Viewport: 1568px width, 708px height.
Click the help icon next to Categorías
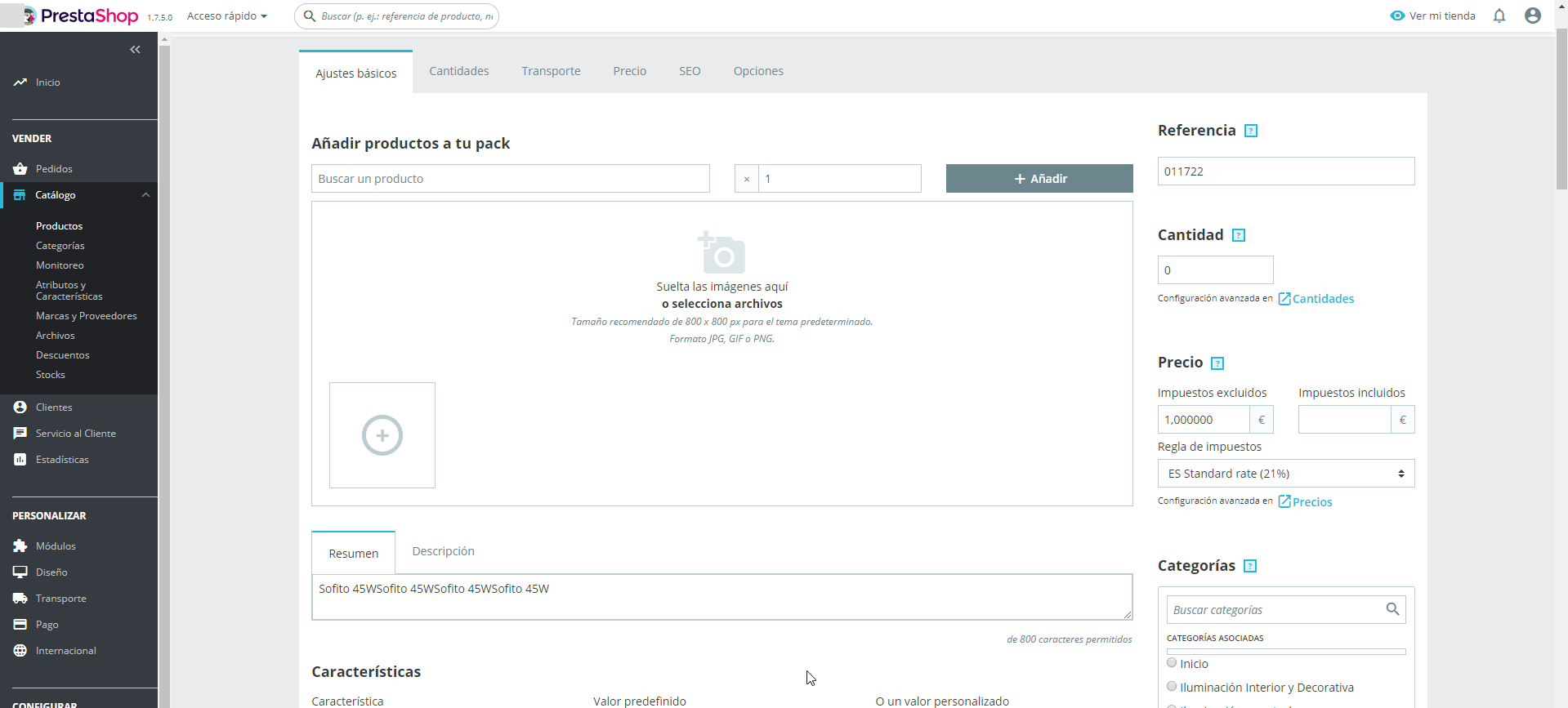[1250, 566]
